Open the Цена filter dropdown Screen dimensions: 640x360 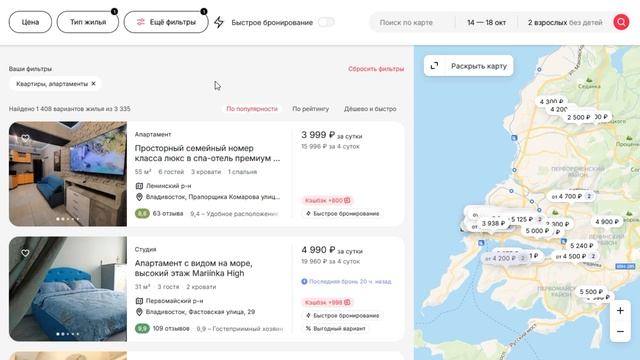30,22
